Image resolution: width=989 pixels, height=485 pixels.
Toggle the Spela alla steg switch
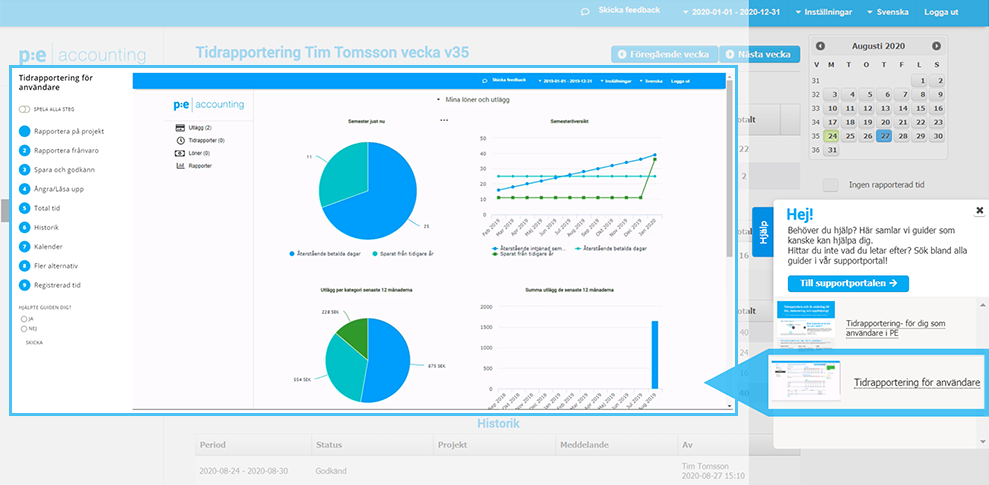[25, 109]
